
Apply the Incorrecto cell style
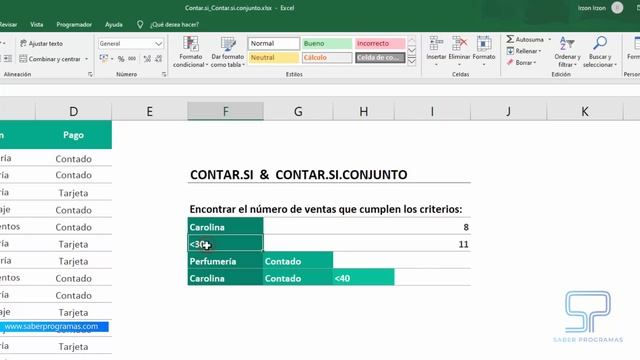380,43
